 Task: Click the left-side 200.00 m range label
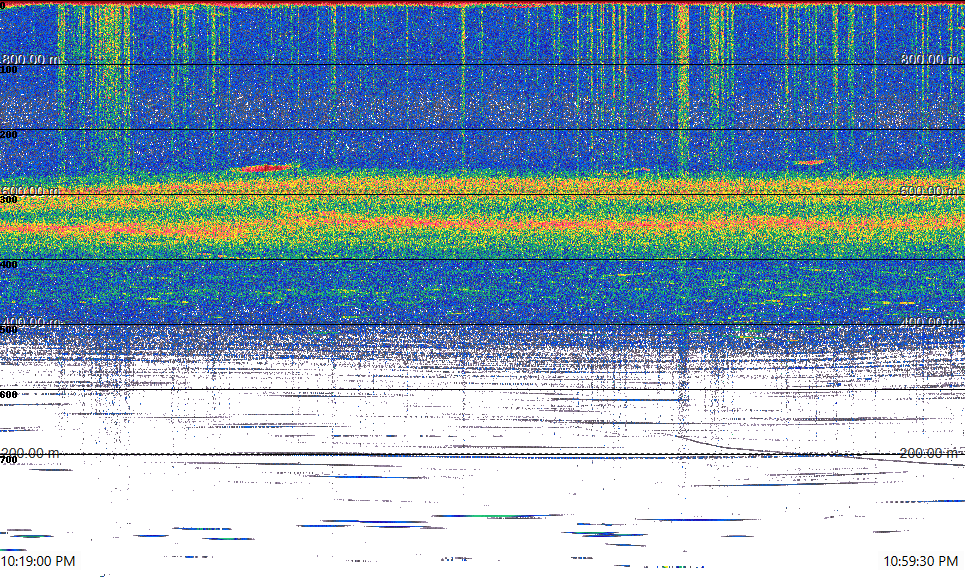(x=31, y=453)
